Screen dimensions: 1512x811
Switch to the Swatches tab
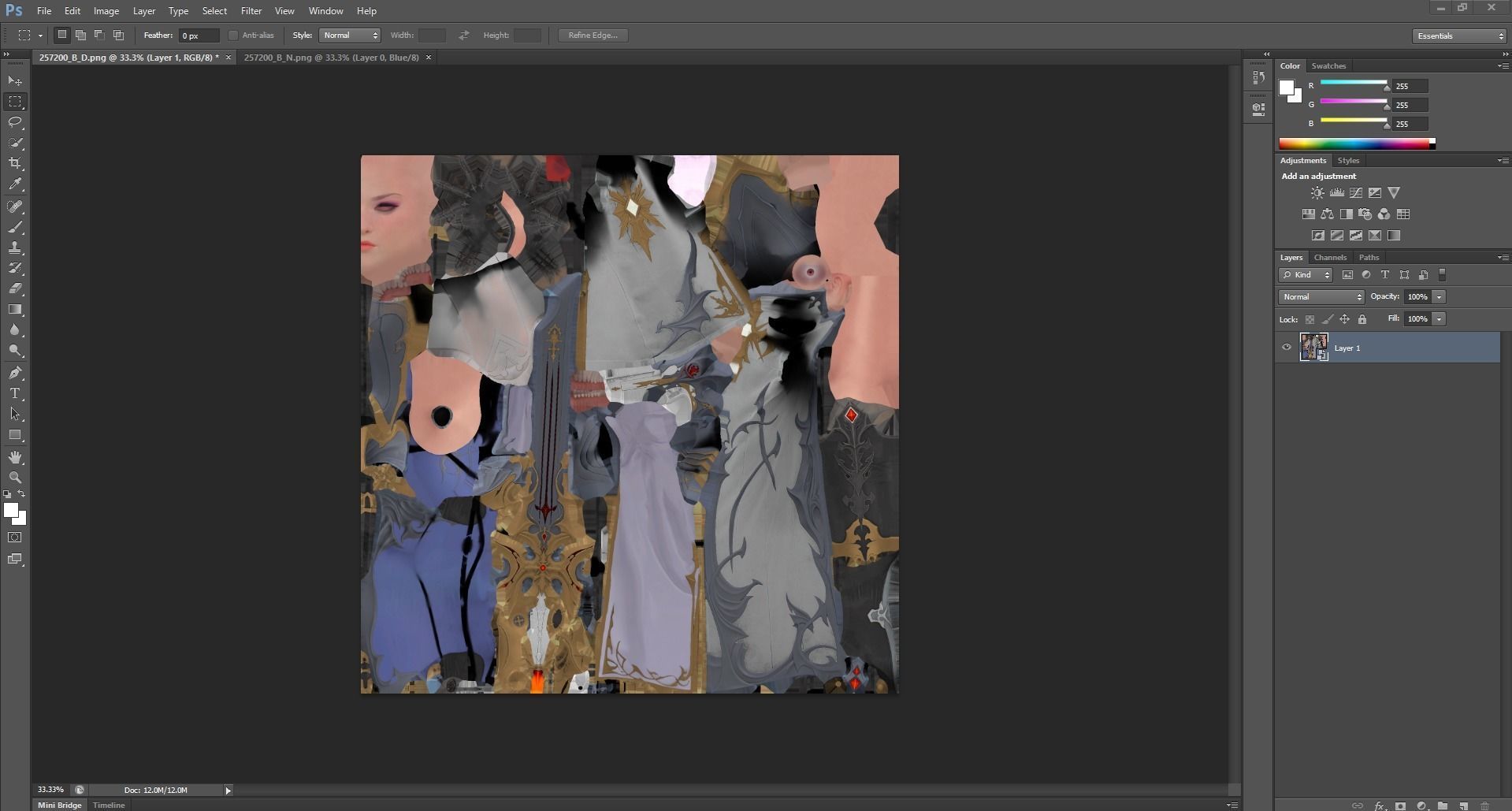1328,66
